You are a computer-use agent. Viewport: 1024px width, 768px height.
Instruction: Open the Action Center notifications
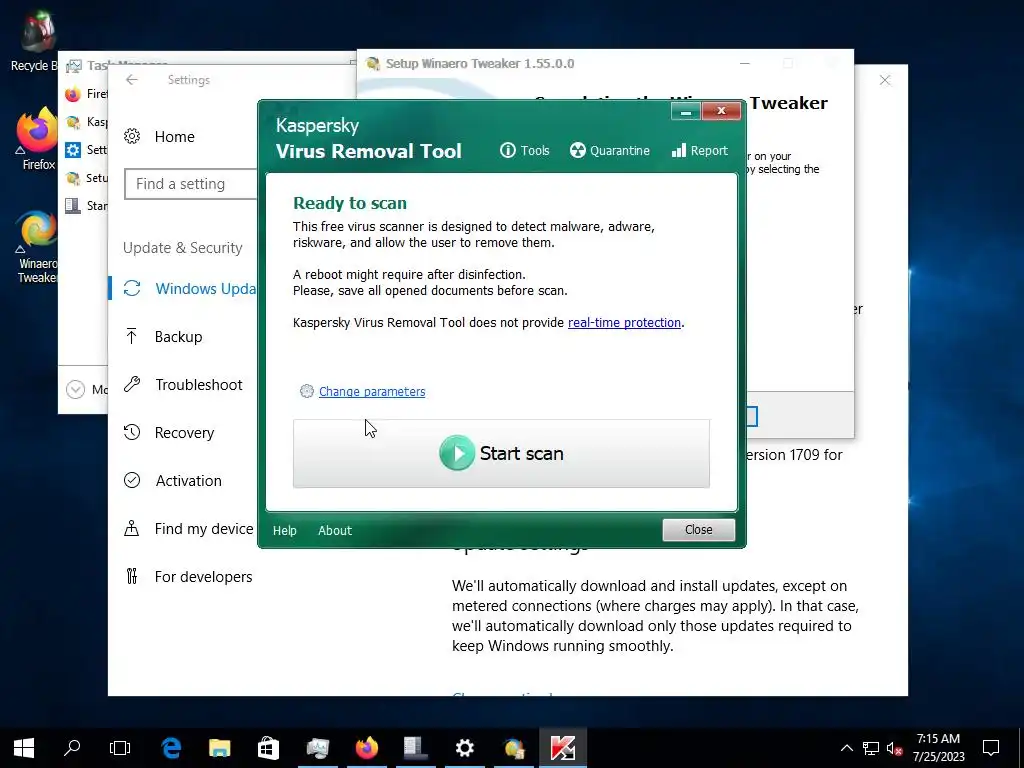pyautogui.click(x=991, y=748)
